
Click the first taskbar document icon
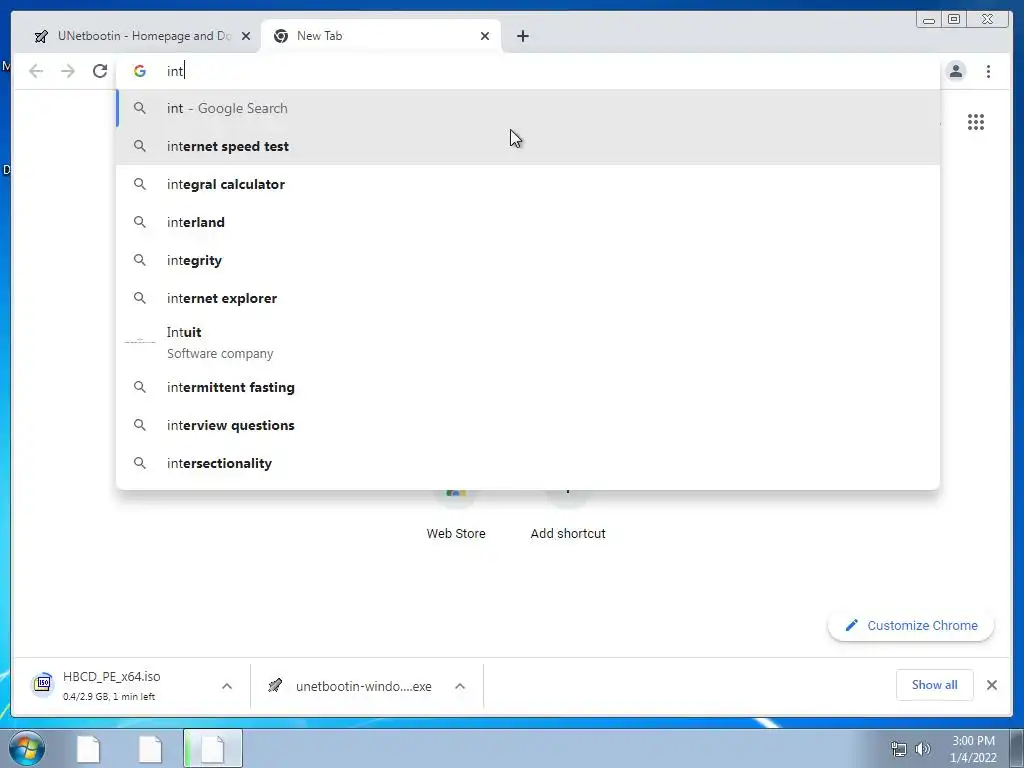click(x=88, y=748)
